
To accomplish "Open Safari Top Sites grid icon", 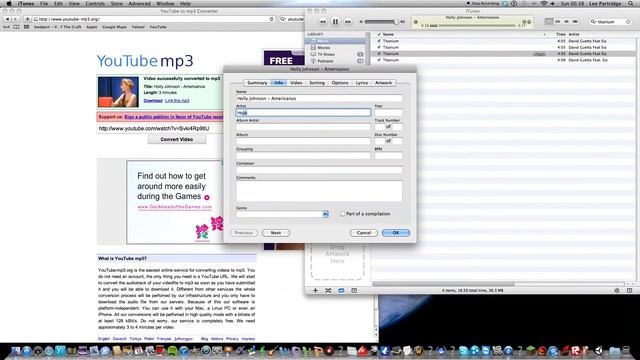I will (x=27, y=27).
